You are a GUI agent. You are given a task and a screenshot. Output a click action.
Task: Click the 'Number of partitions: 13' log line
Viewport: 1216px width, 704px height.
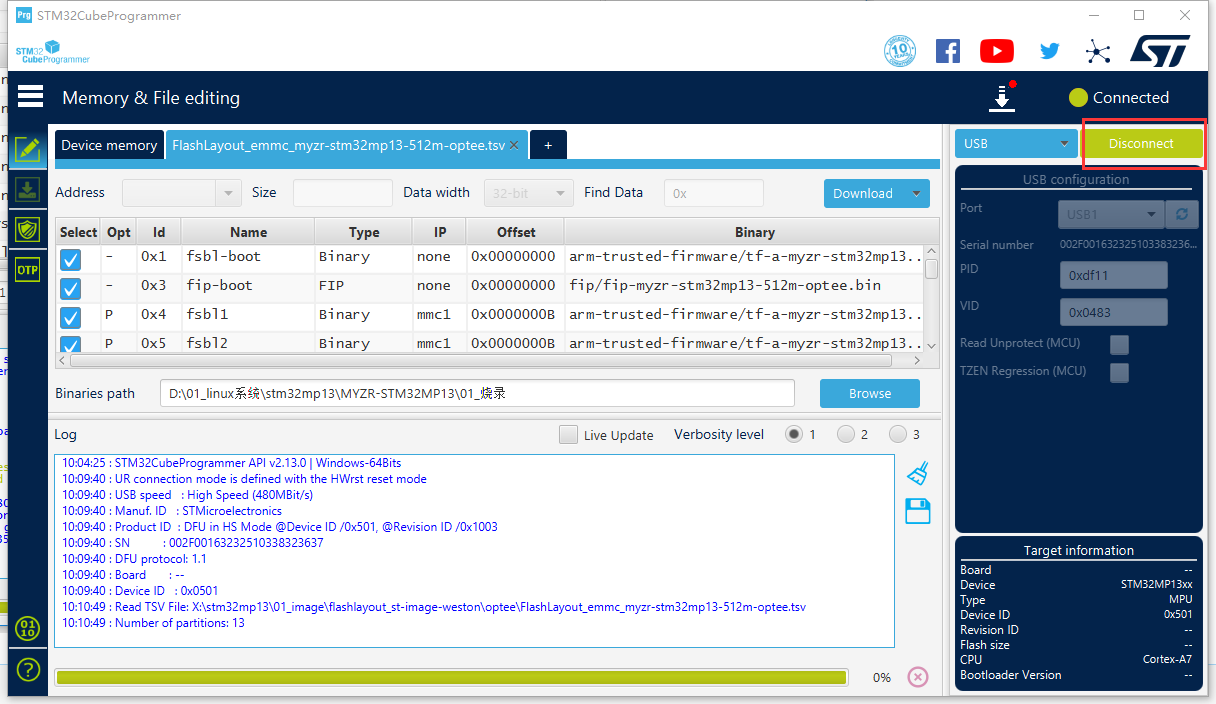[x=153, y=623]
